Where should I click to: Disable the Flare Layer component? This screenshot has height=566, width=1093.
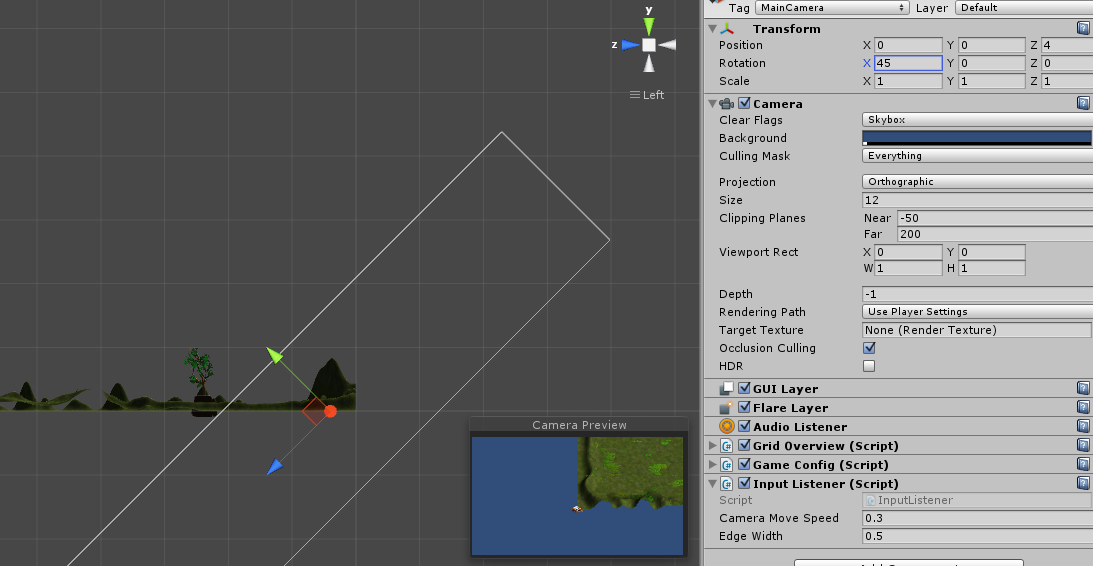click(744, 407)
